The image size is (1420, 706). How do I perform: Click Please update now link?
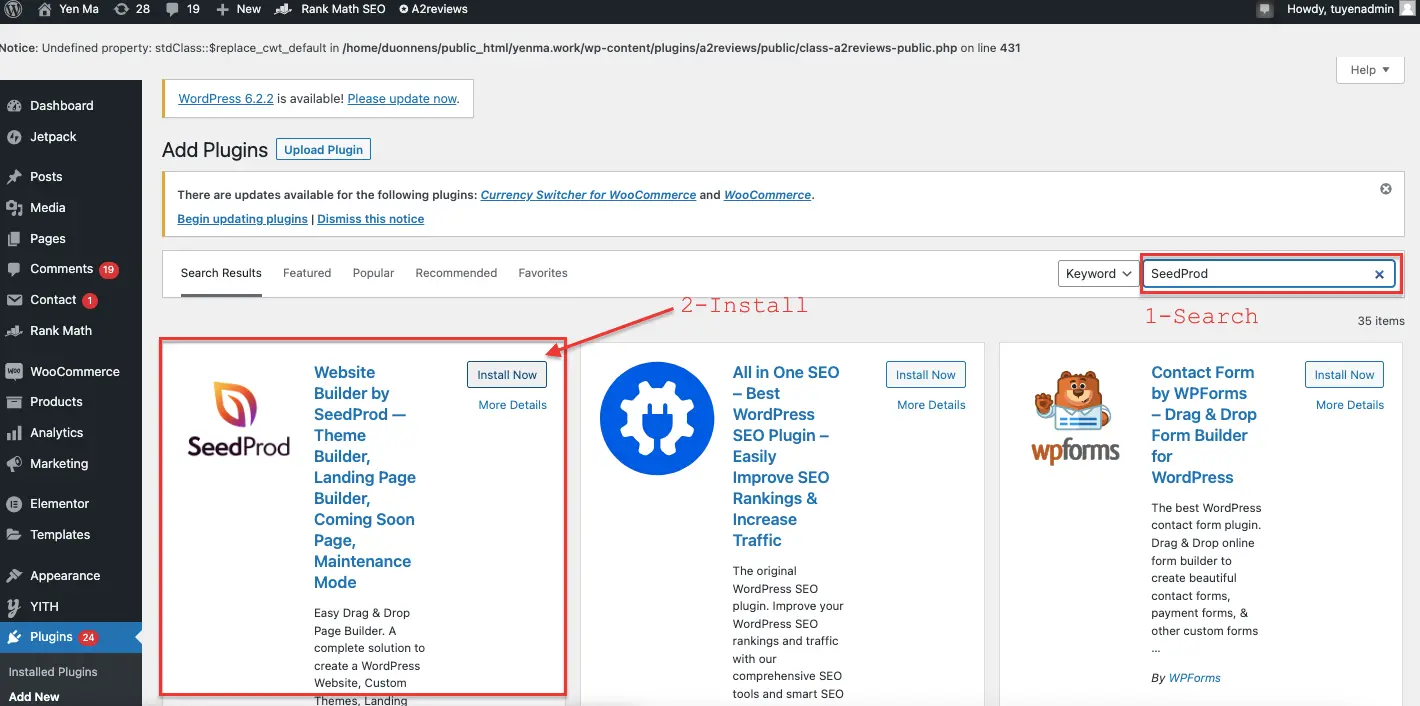click(x=402, y=98)
